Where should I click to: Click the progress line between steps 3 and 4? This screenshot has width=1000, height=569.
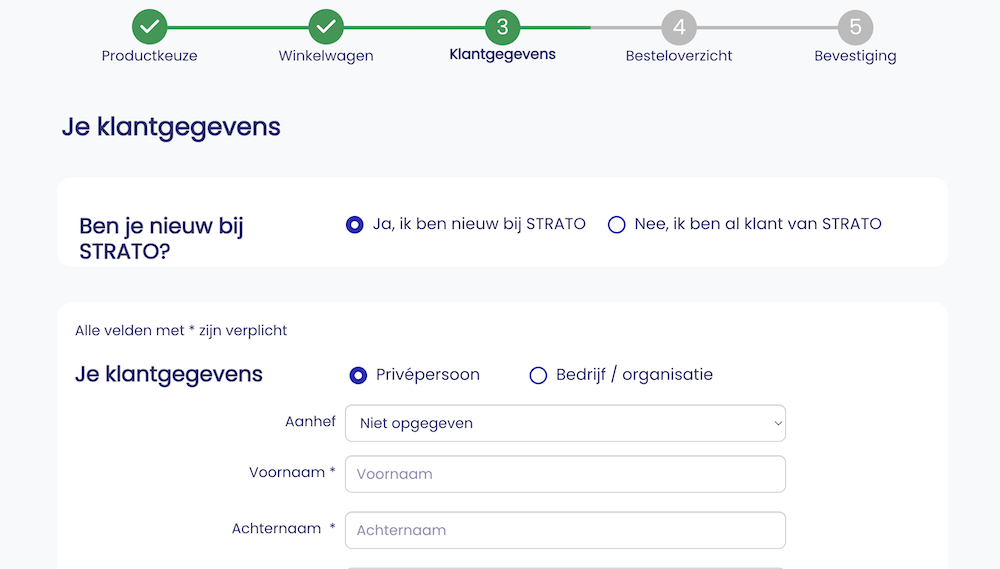tap(590, 27)
